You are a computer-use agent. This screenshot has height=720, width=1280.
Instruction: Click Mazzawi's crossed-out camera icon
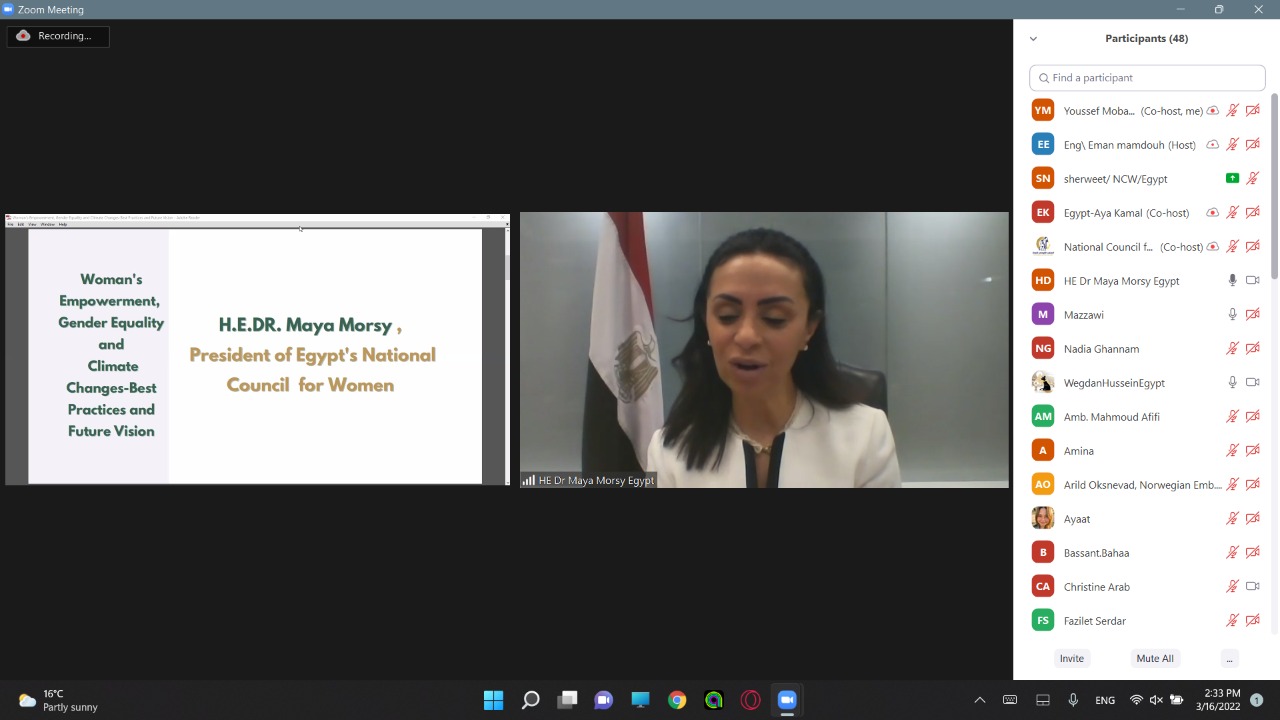pos(1252,315)
